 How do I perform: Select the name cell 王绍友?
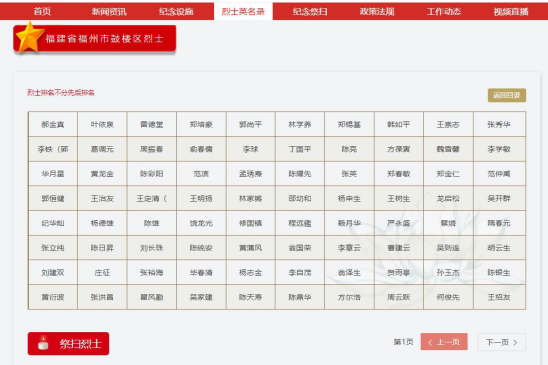[499, 297]
